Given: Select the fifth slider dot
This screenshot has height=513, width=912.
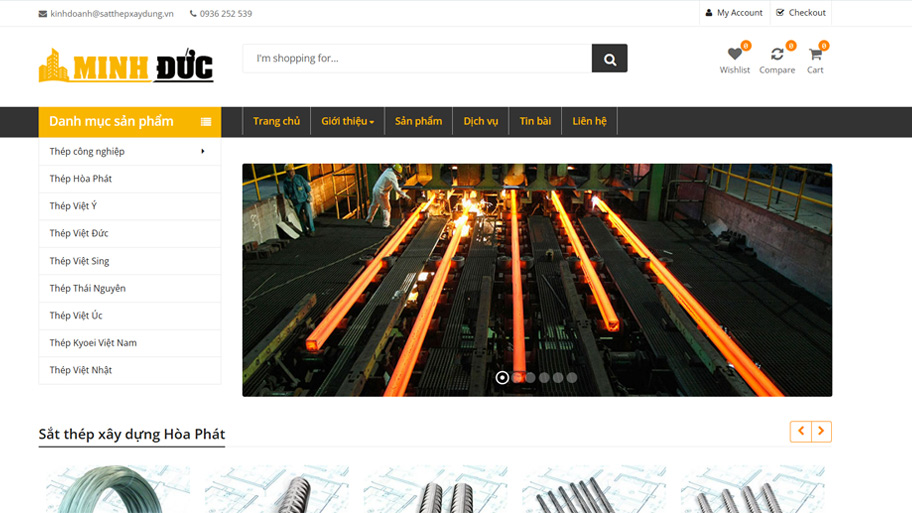Looking at the screenshot, I should coord(558,377).
